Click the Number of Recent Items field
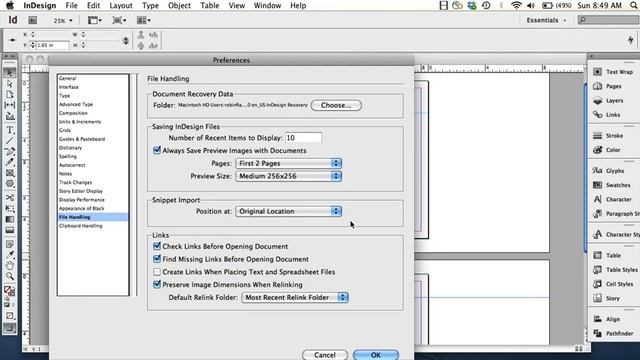The image size is (640, 360). 303,138
